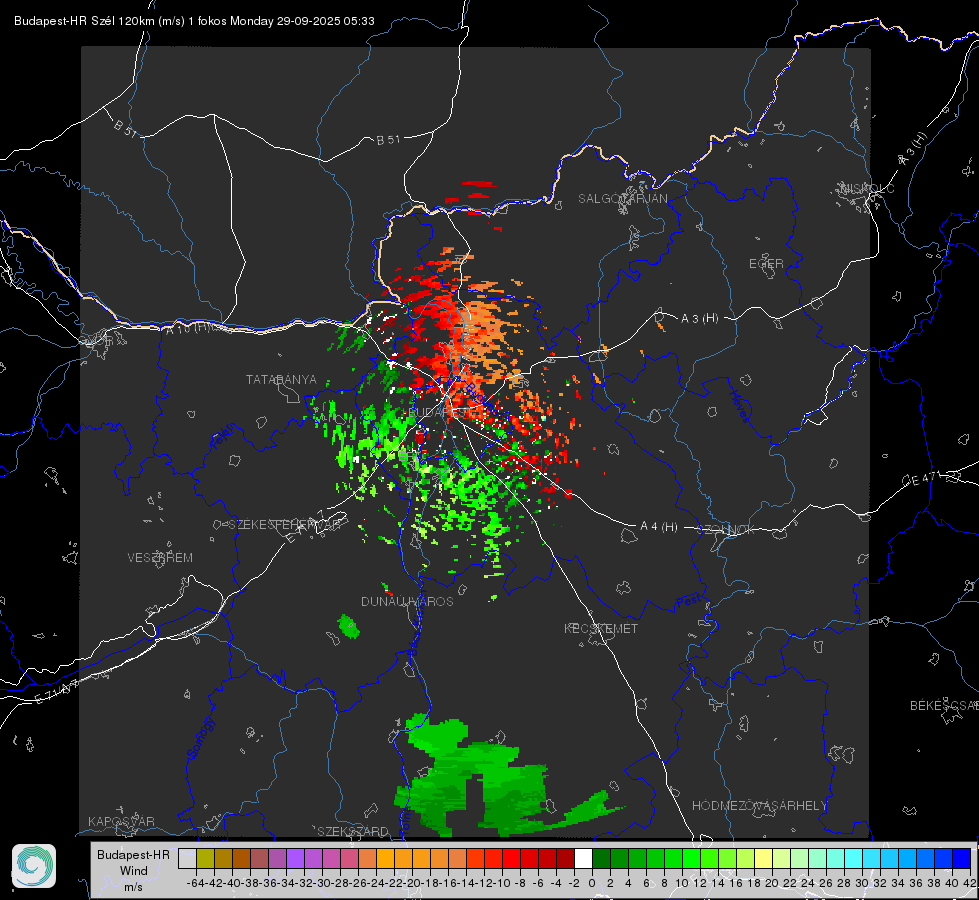The height and width of the screenshot is (900, 979).
Task: Click the 0 value on the legend scale
Action: pyautogui.click(x=592, y=883)
